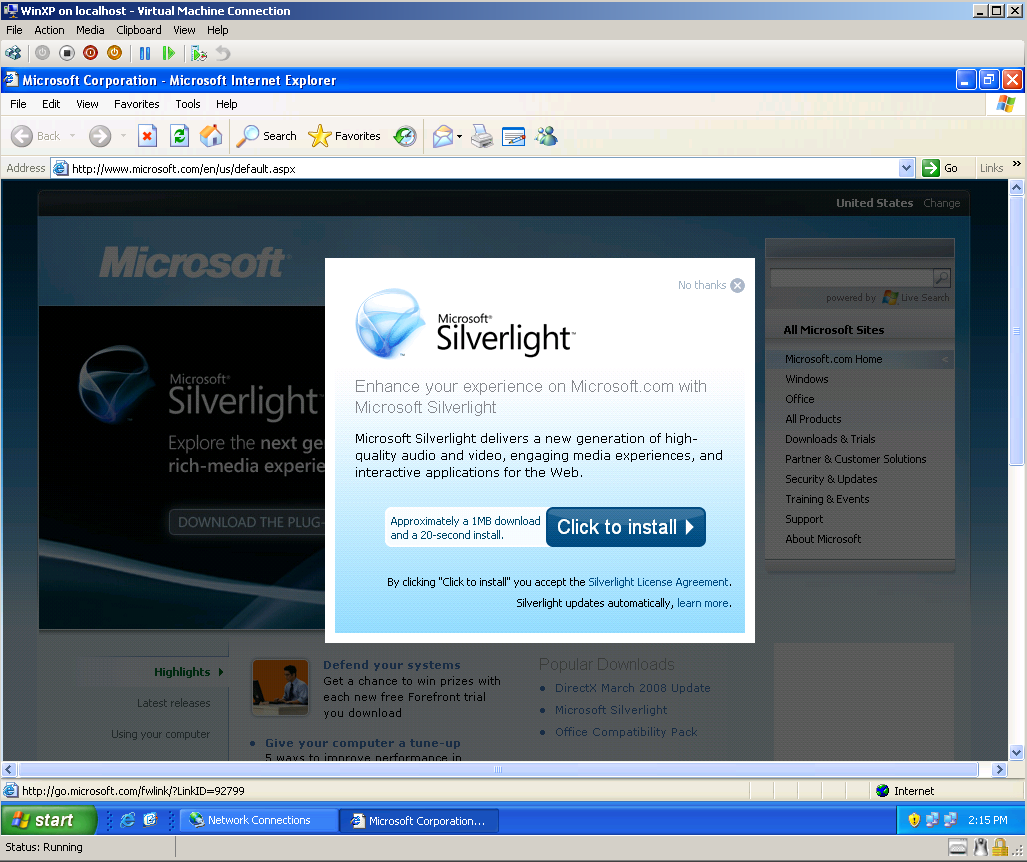Screen dimensions: 1027x862
Task: Print the page using printer icon
Action: [482, 136]
